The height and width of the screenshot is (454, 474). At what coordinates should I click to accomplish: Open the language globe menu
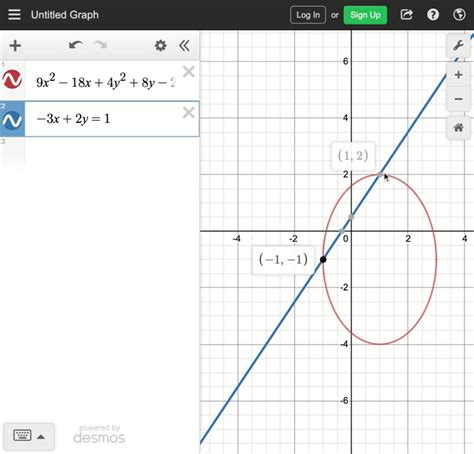click(459, 15)
